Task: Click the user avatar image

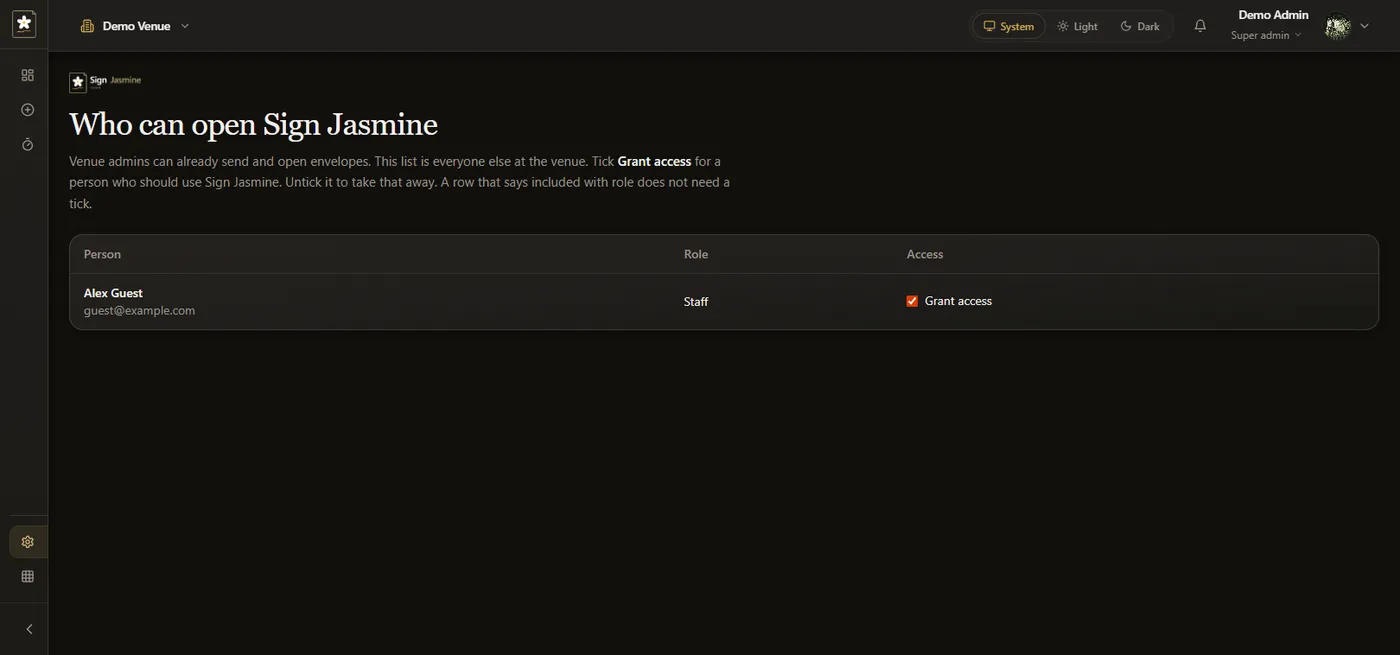Action: (x=1338, y=26)
